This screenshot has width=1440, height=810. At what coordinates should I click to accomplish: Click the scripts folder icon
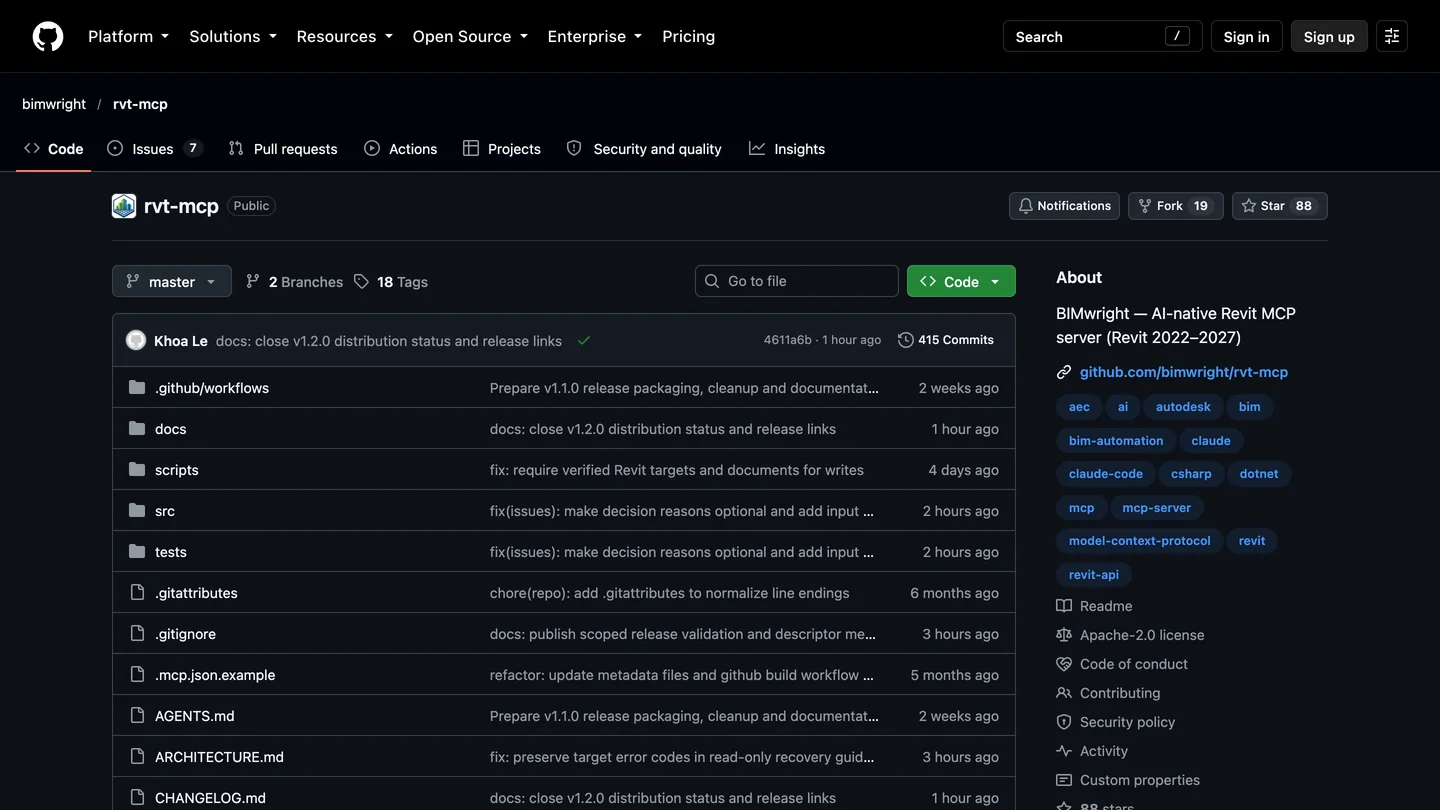(137, 470)
